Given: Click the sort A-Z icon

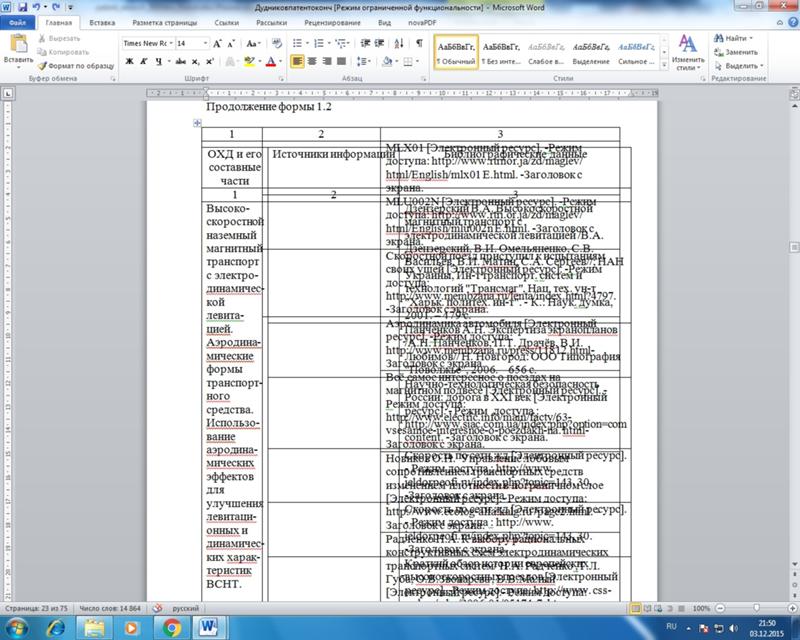Looking at the screenshot, I should point(397,44).
